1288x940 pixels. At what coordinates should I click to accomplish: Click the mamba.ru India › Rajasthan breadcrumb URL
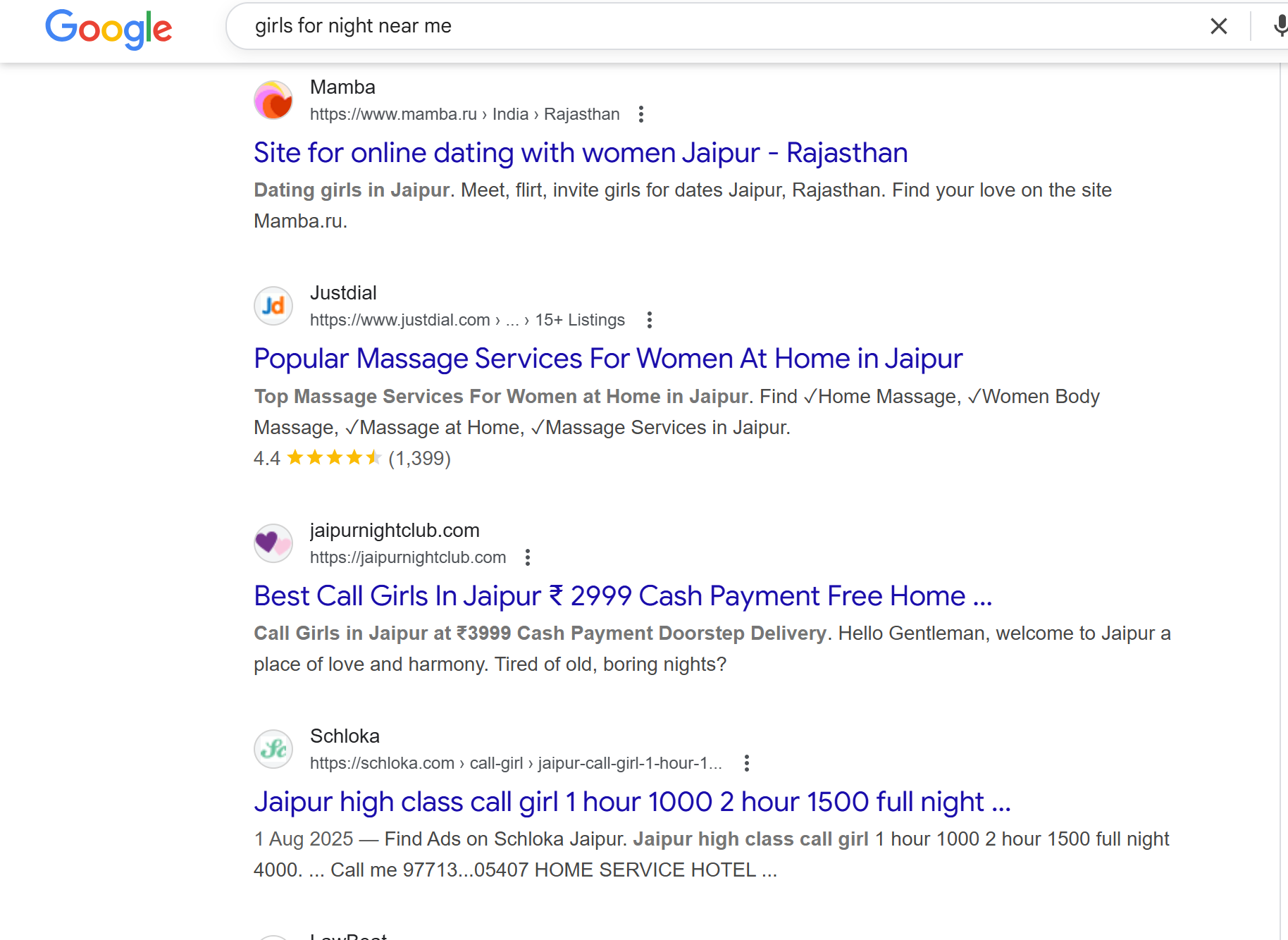click(464, 114)
